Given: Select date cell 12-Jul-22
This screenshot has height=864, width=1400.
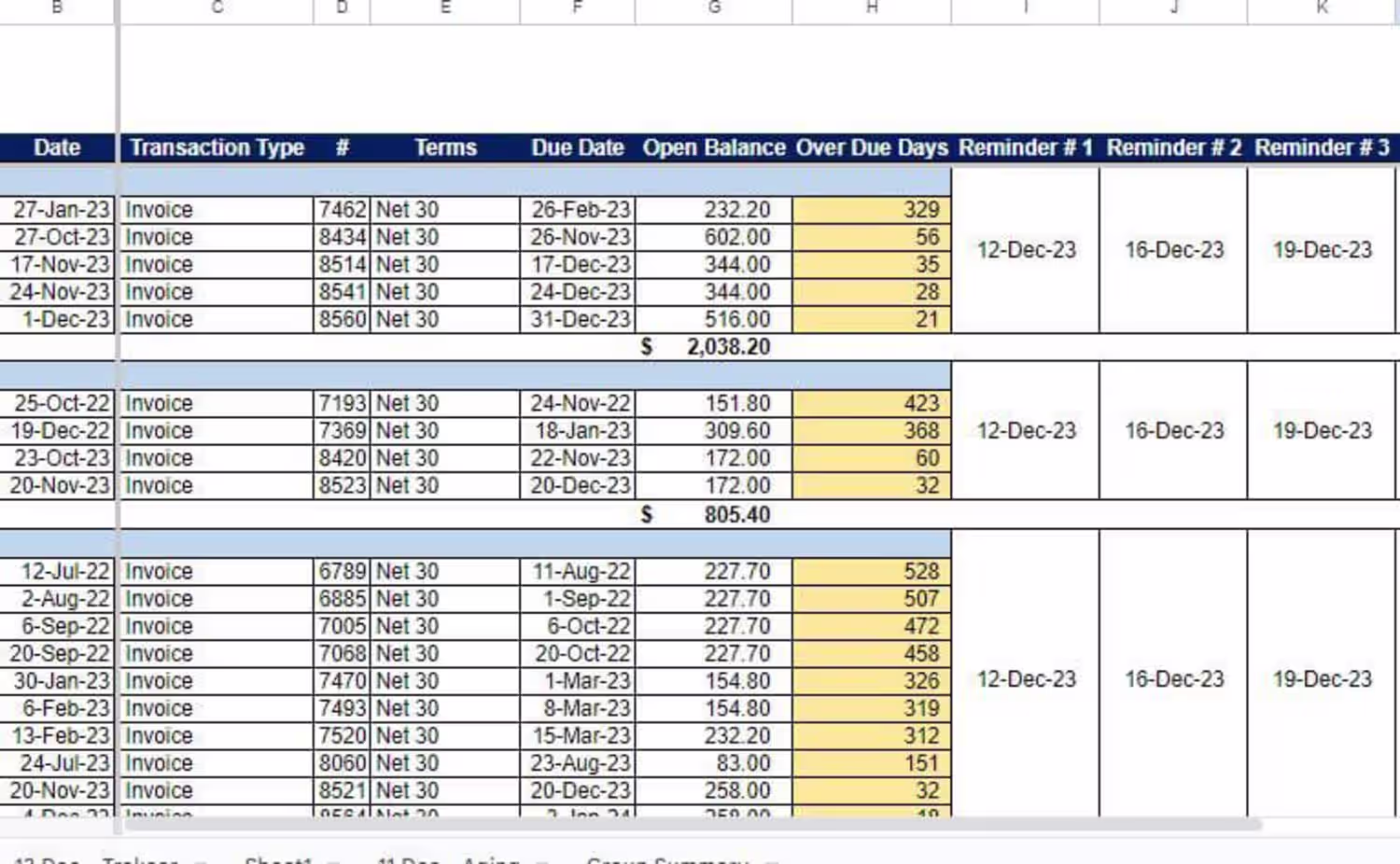Looking at the screenshot, I should pyautogui.click(x=57, y=572).
